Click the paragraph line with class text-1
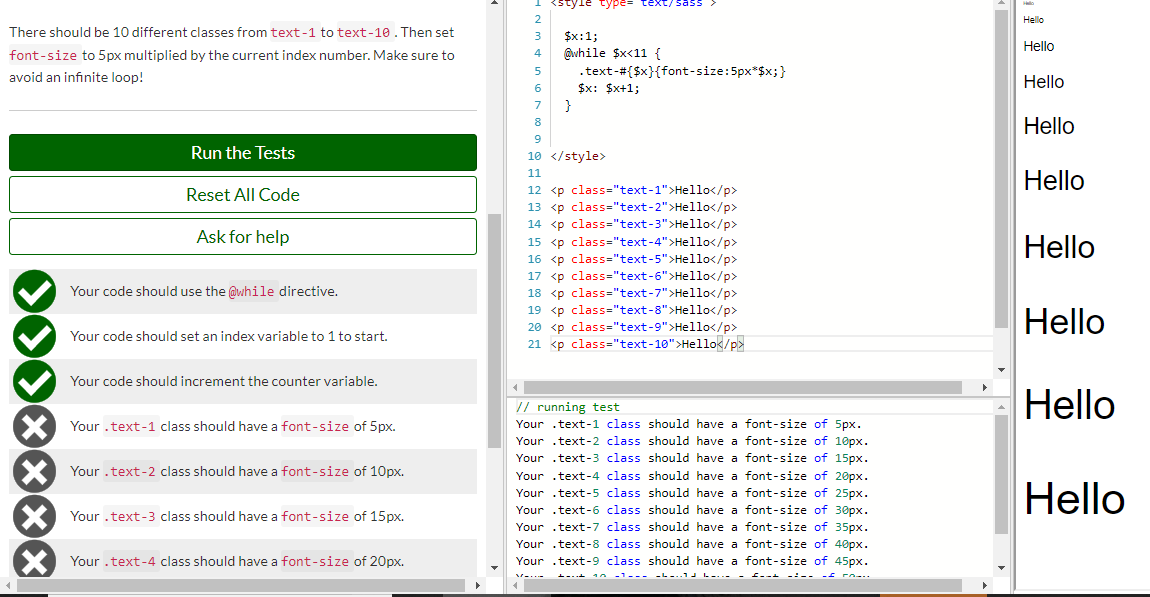This screenshot has width=1150, height=597. pyautogui.click(x=644, y=190)
